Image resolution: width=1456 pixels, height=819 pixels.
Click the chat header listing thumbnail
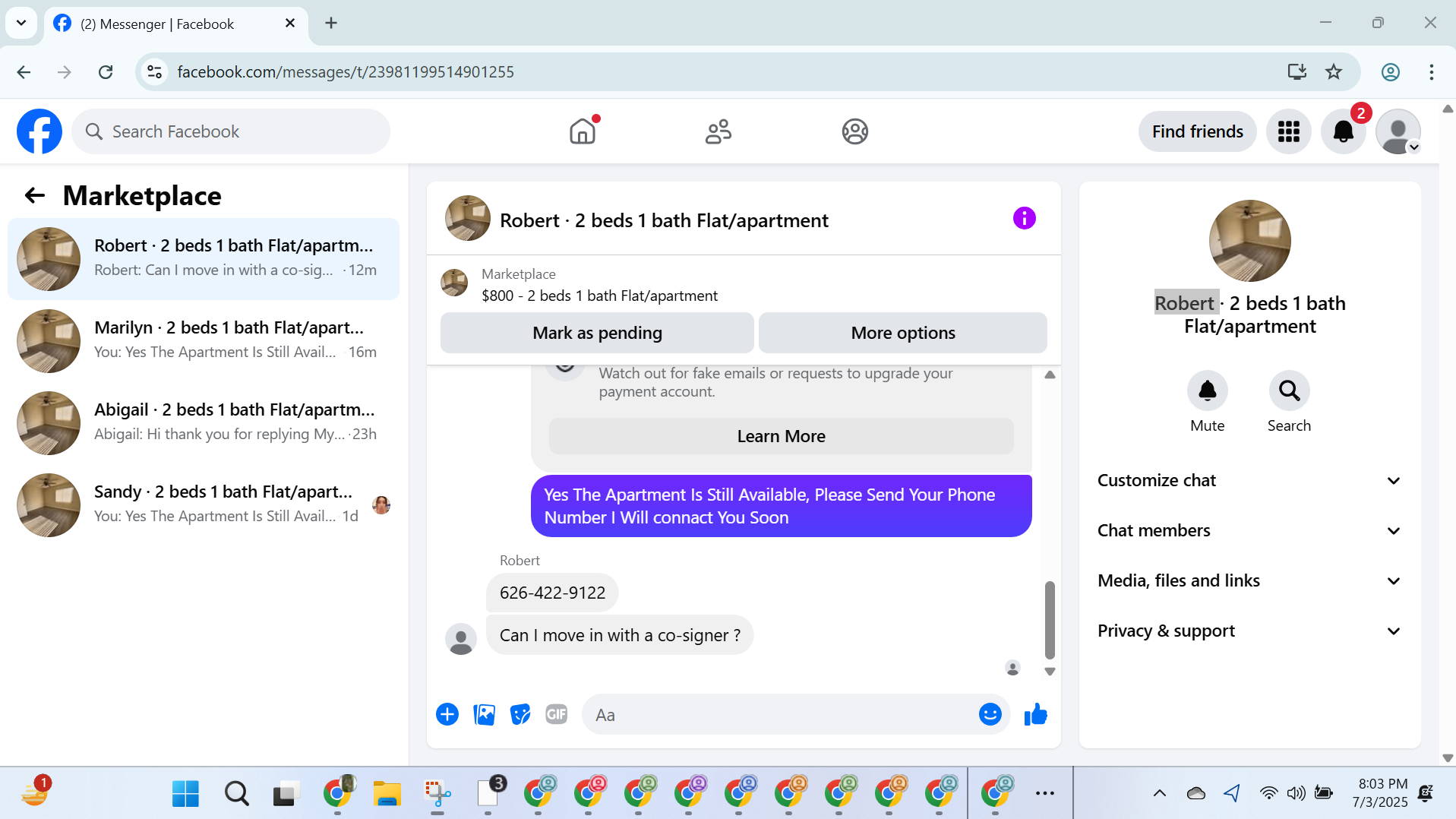(468, 219)
